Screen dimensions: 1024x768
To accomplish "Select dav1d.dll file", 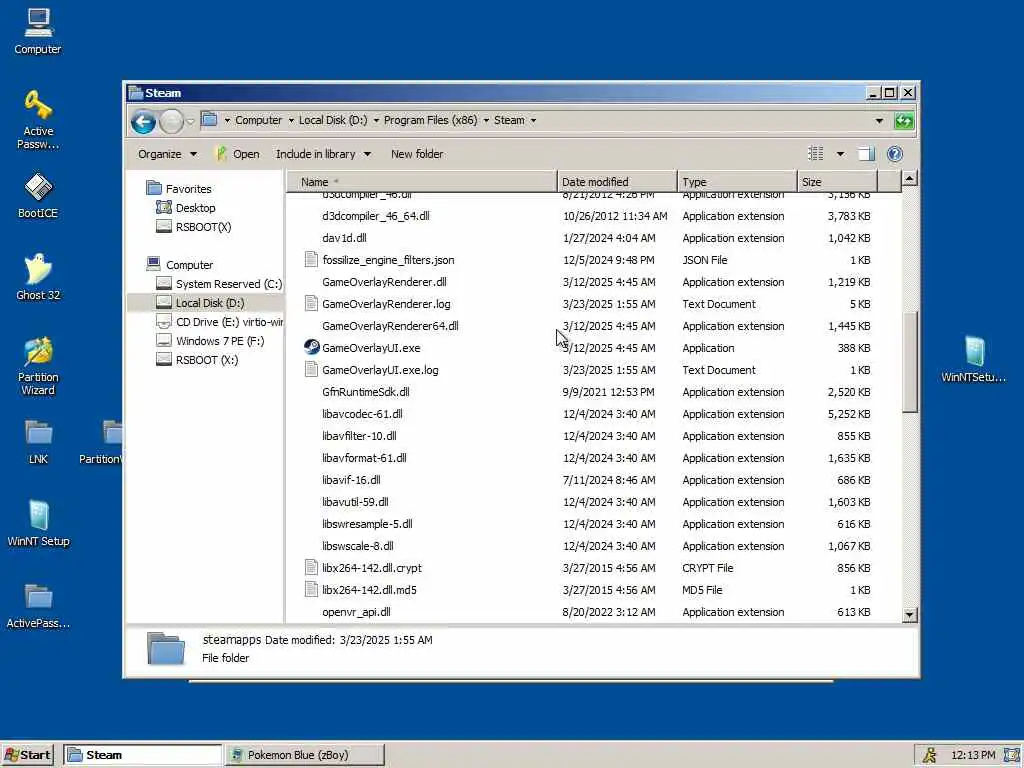I will (x=344, y=238).
